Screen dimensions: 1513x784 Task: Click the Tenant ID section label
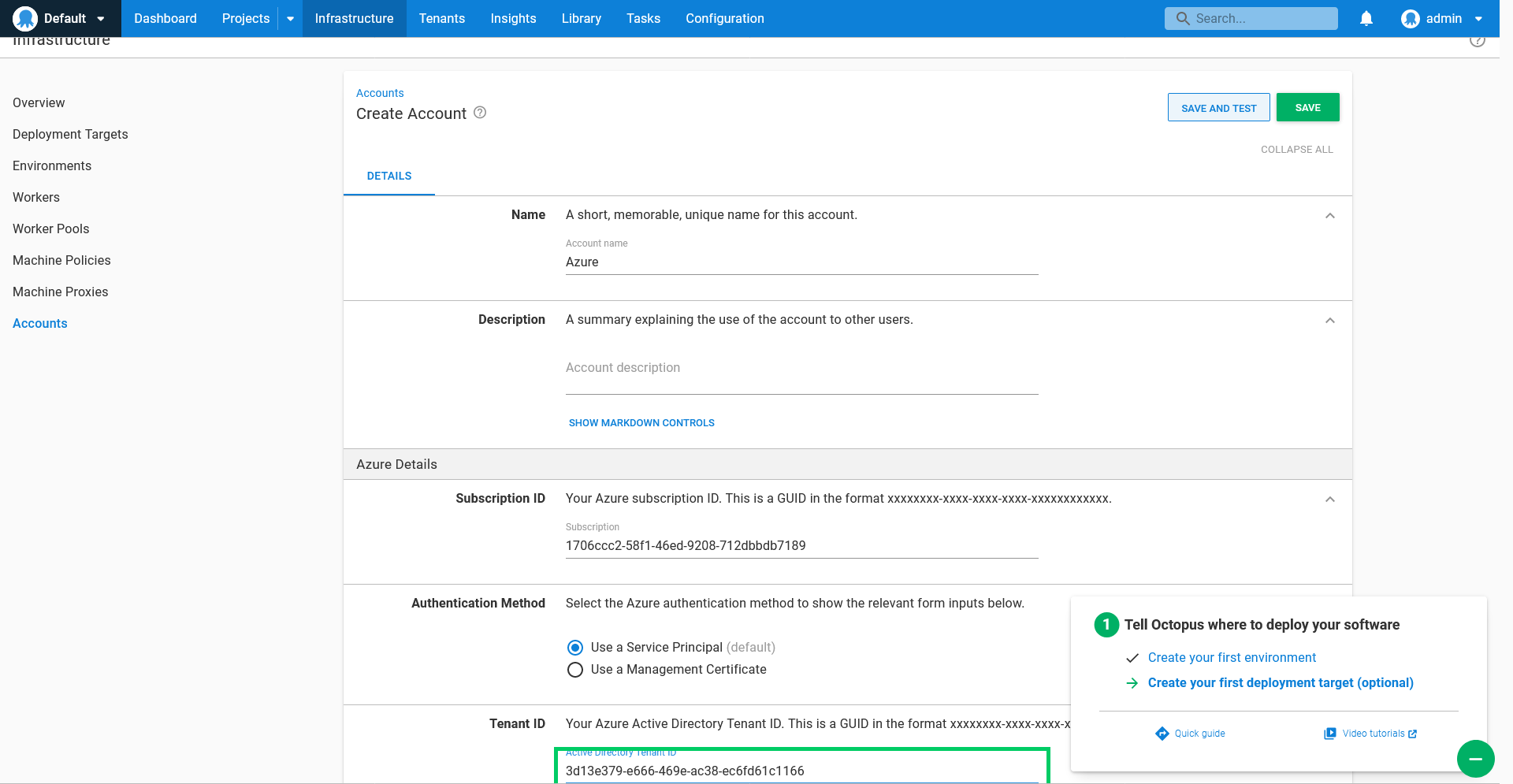coord(517,723)
